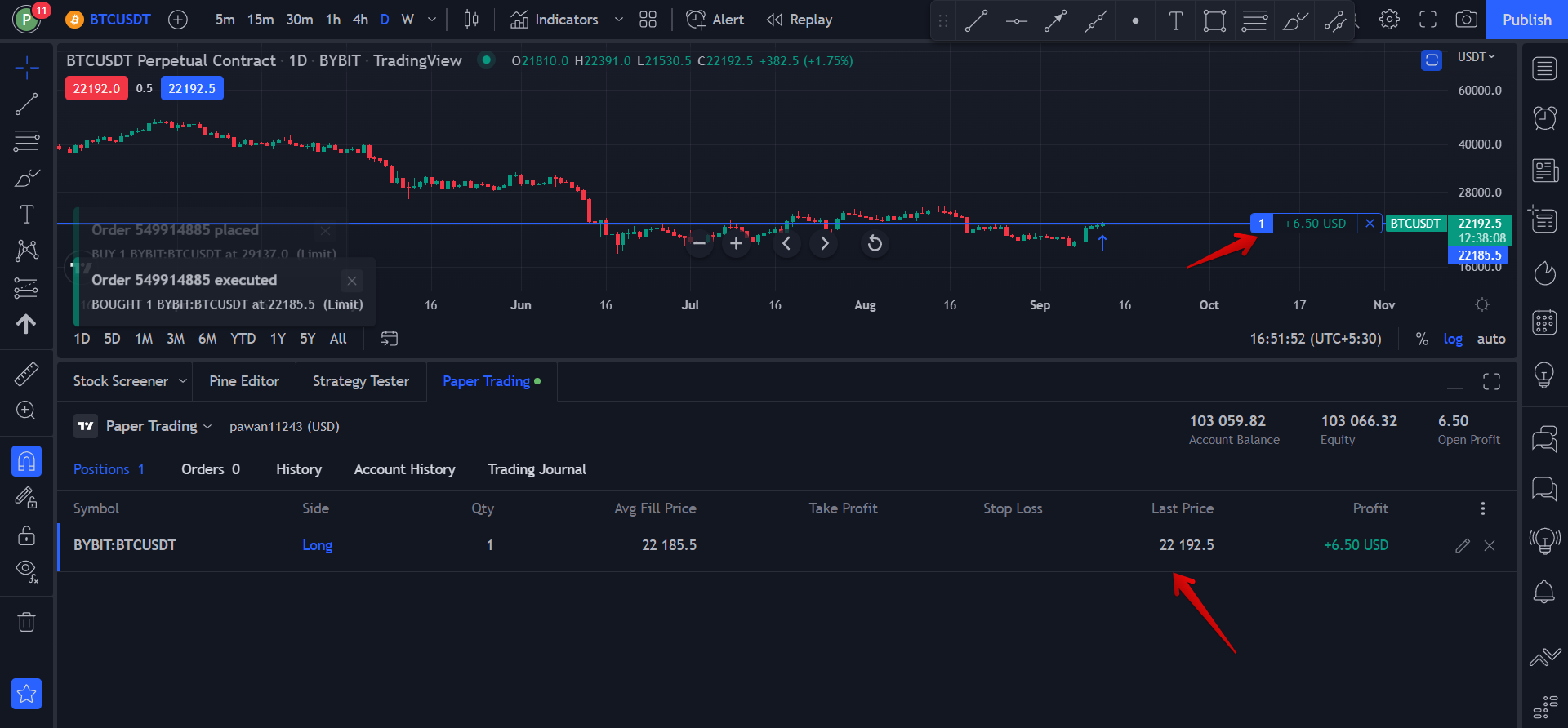Image resolution: width=1568 pixels, height=728 pixels.
Task: Reset chart view with circular arrow
Action: click(875, 243)
